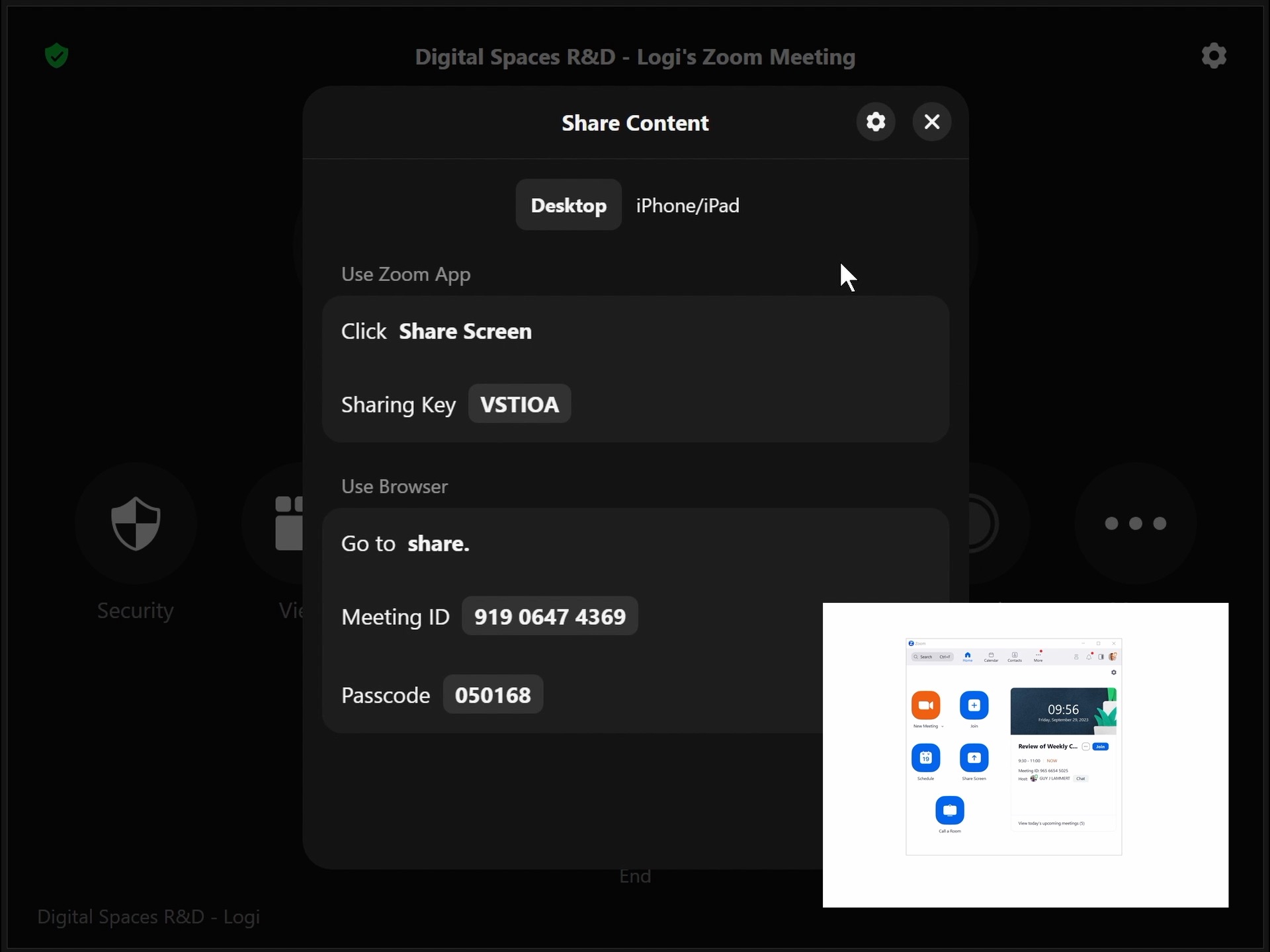Viewport: 1270px width, 952px height.
Task: Click the Passcode 050168 badge
Action: 493,695
